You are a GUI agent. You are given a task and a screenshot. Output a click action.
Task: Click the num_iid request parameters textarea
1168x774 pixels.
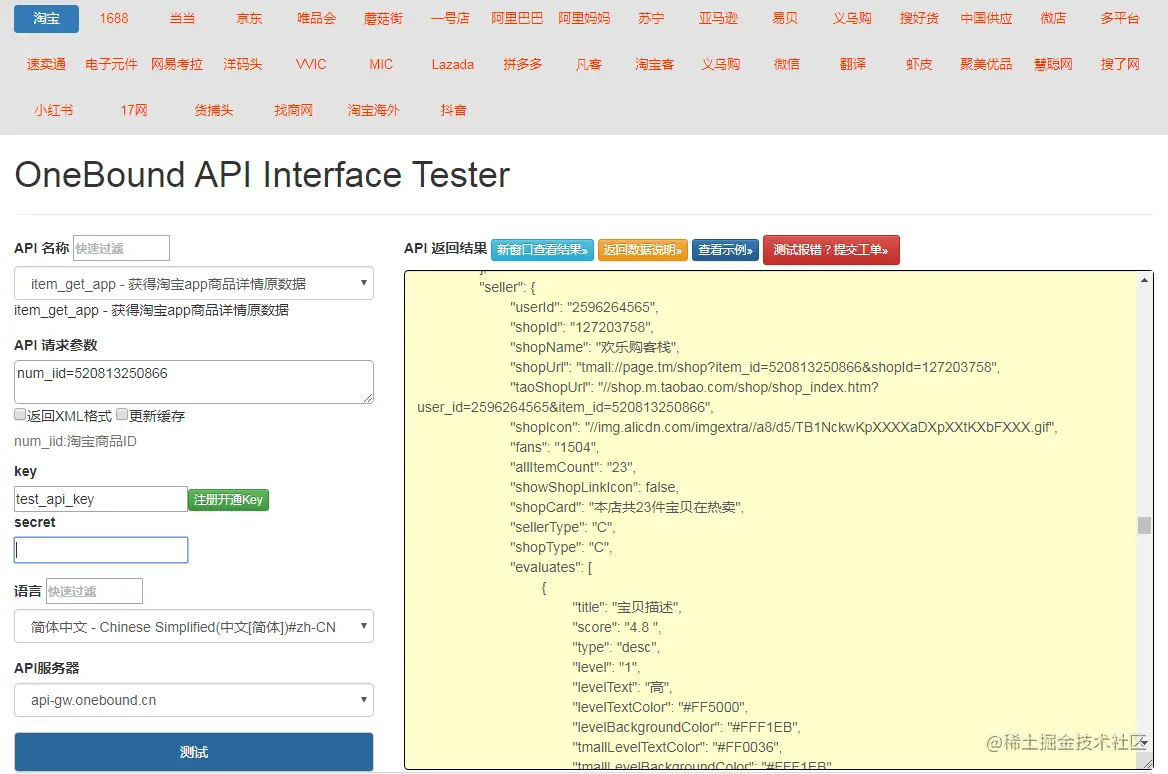pyautogui.click(x=194, y=382)
